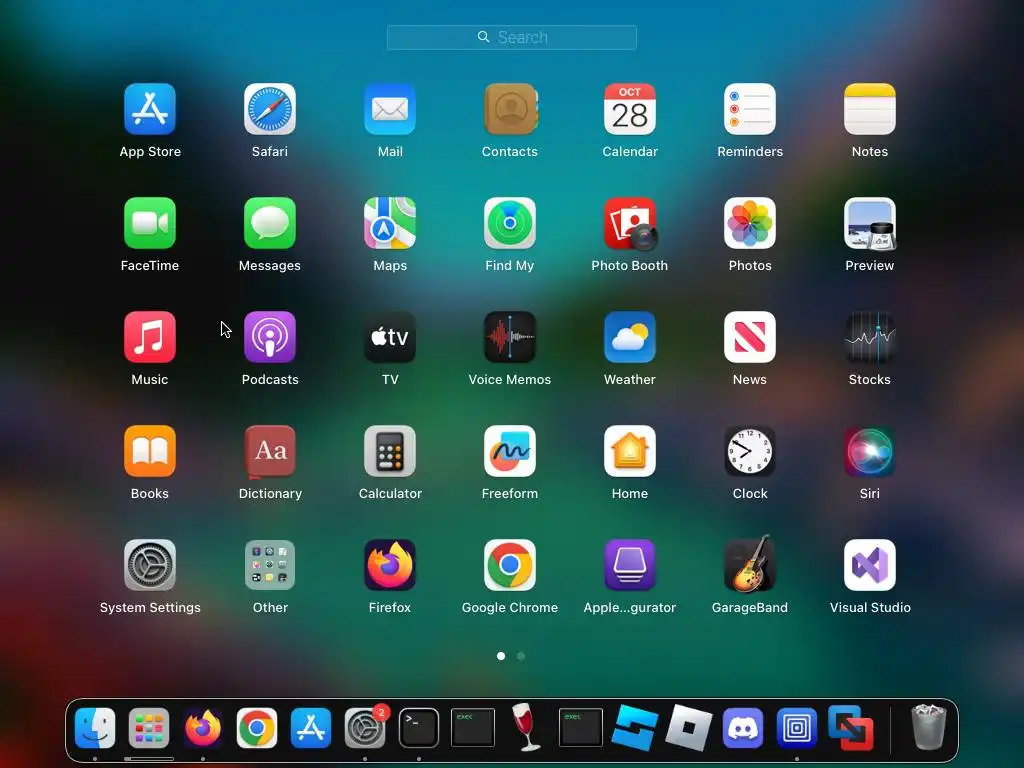Open Photo Booth
The height and width of the screenshot is (768, 1024).
630,223
